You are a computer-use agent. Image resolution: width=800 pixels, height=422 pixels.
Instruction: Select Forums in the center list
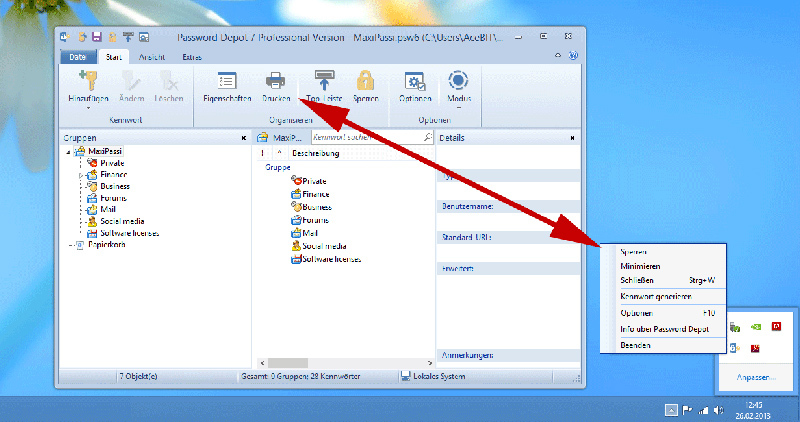(315, 220)
